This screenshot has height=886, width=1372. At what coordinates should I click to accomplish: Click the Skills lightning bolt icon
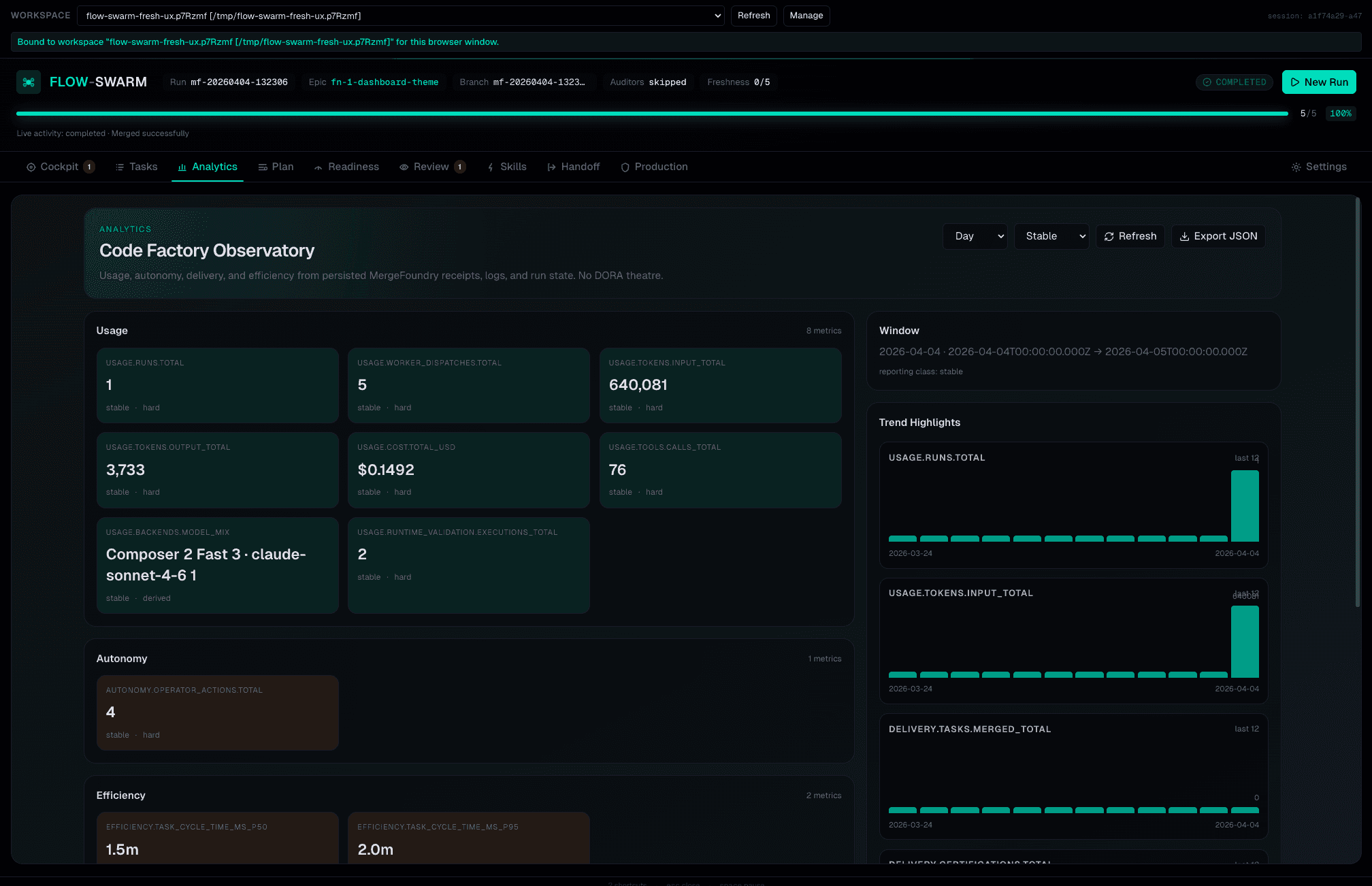tap(491, 167)
